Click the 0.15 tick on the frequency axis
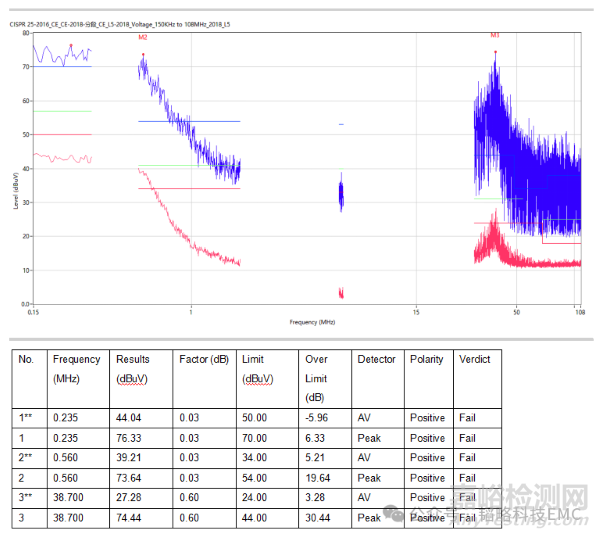Viewport: 600px width, 538px height. (34, 312)
